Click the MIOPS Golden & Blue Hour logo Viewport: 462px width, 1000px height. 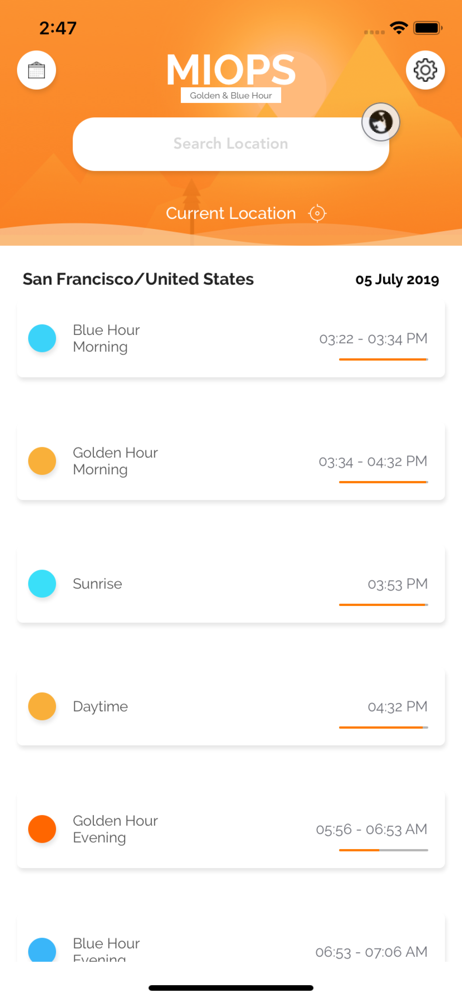point(231,78)
